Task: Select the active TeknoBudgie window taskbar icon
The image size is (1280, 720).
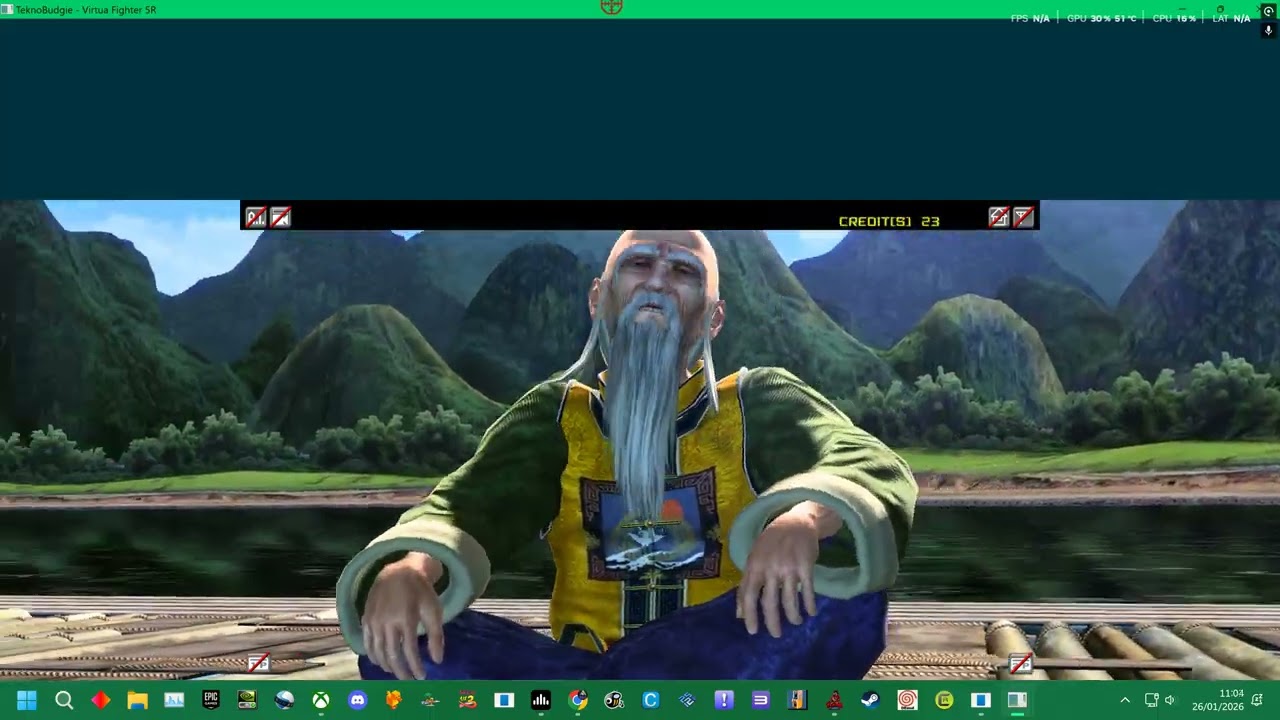Action: 1017,700
